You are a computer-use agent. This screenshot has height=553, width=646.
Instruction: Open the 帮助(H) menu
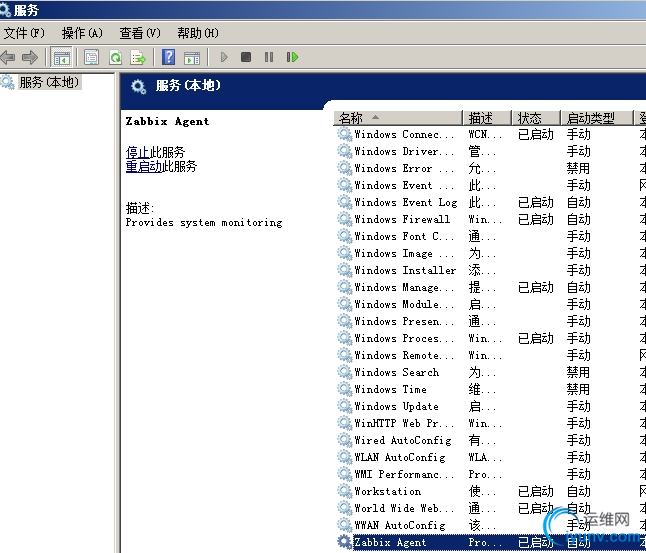[198, 33]
